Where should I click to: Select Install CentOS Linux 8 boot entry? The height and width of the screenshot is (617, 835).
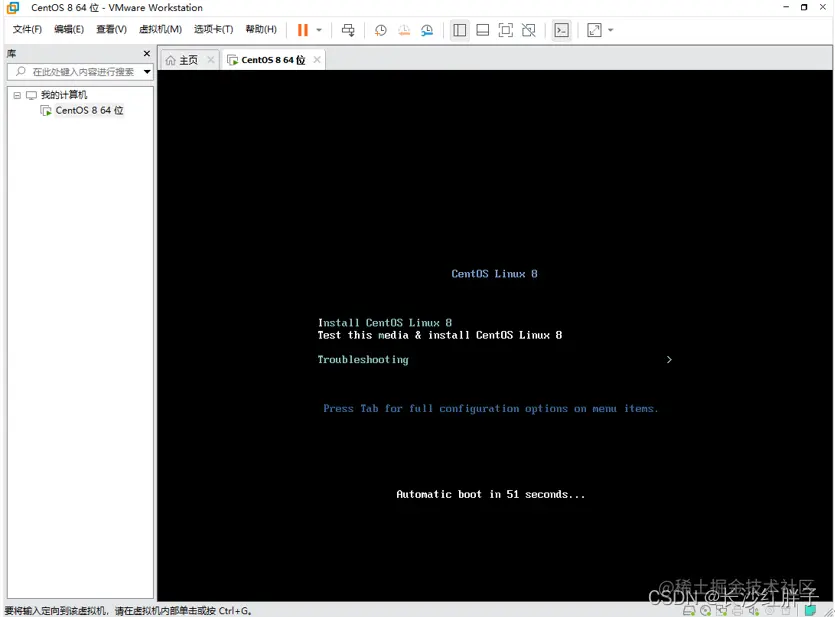pos(385,323)
